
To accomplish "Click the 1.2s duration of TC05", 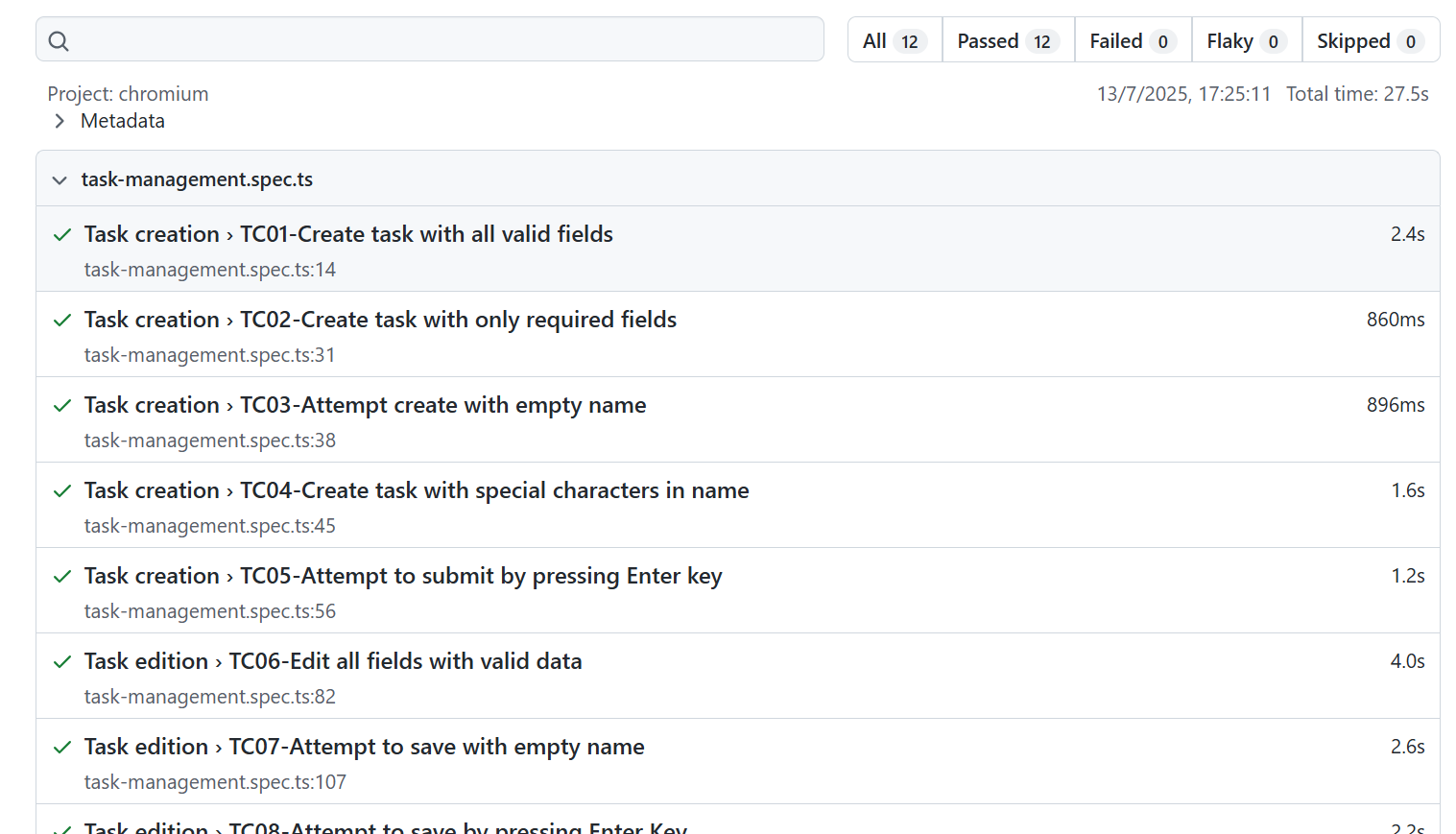I will coord(1408,576).
